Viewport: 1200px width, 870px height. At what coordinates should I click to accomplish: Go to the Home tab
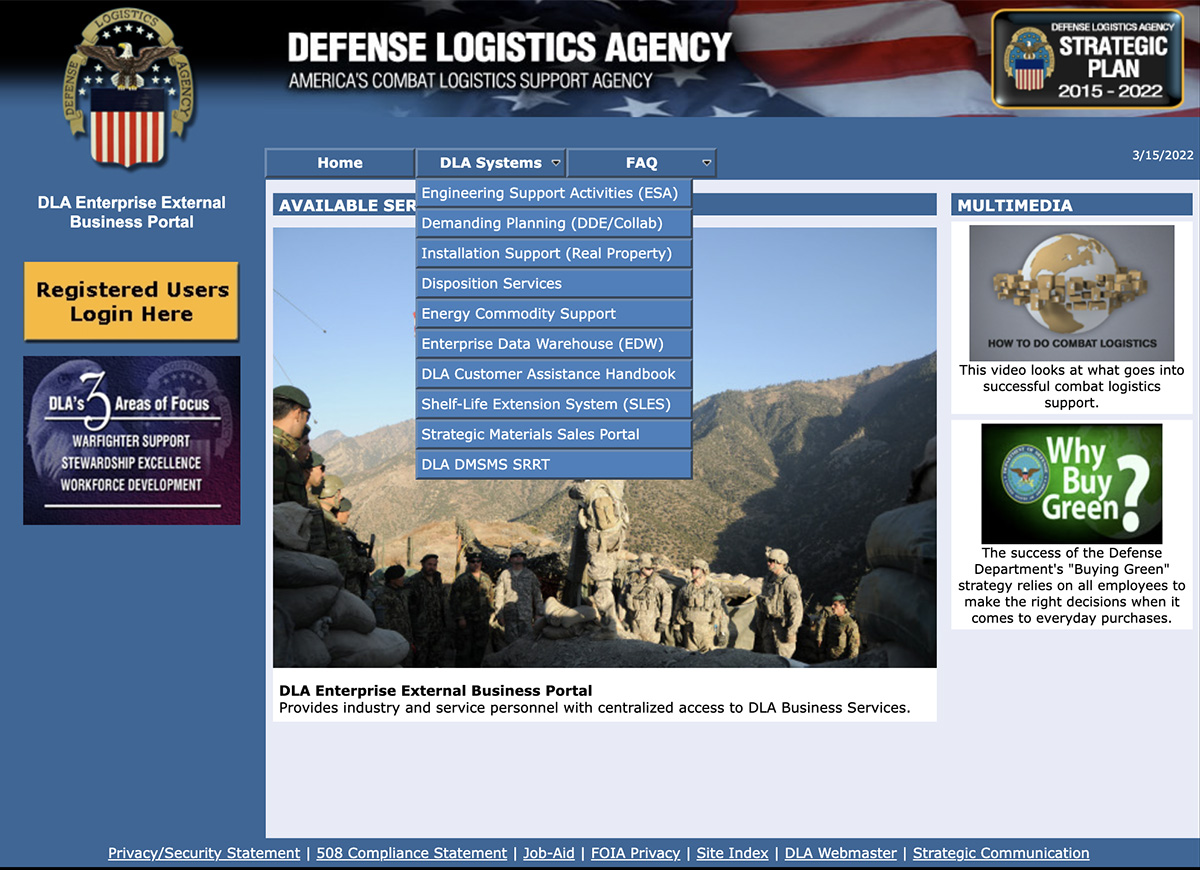pyautogui.click(x=340, y=163)
